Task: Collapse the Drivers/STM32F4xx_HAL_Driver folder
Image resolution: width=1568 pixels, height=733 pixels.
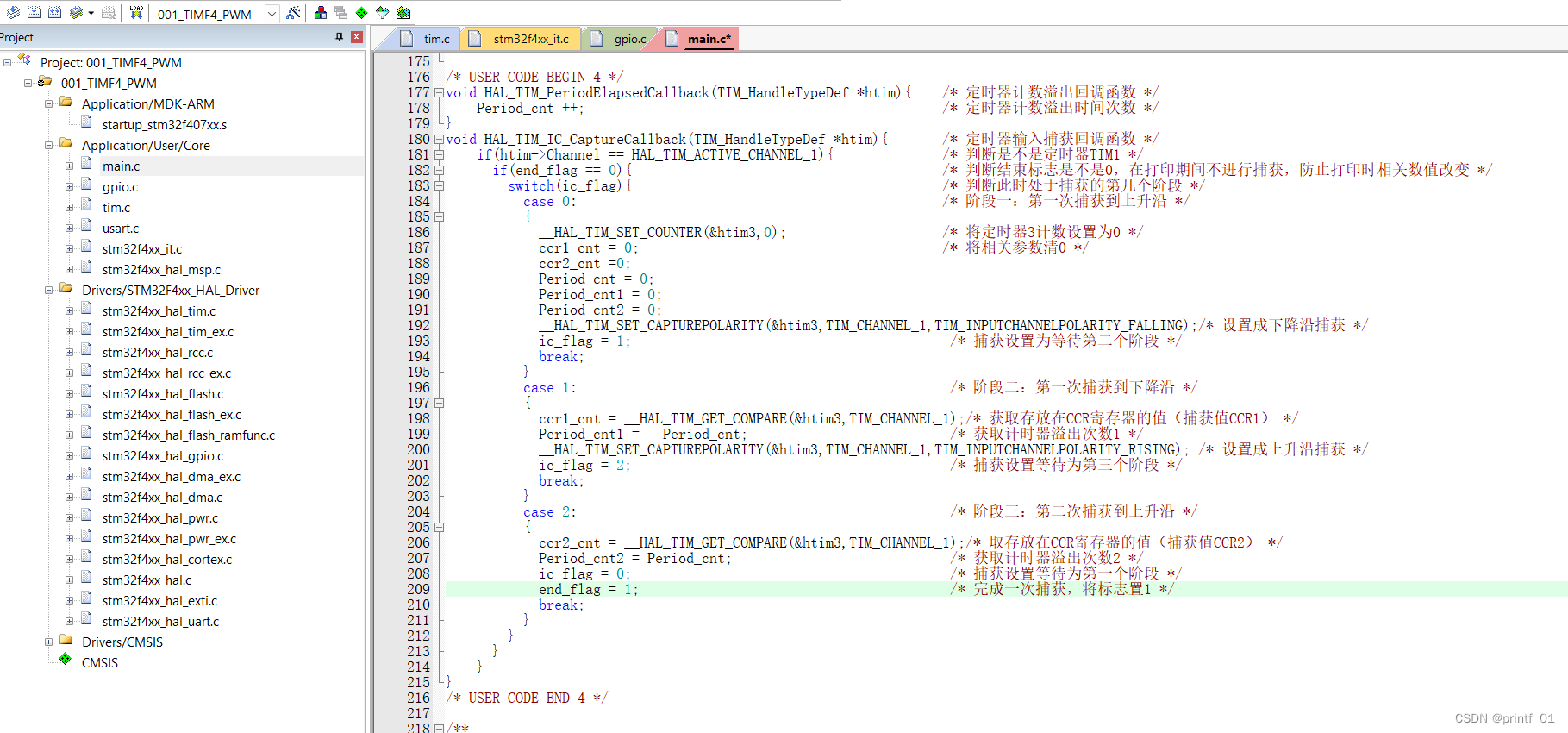Action: point(49,290)
